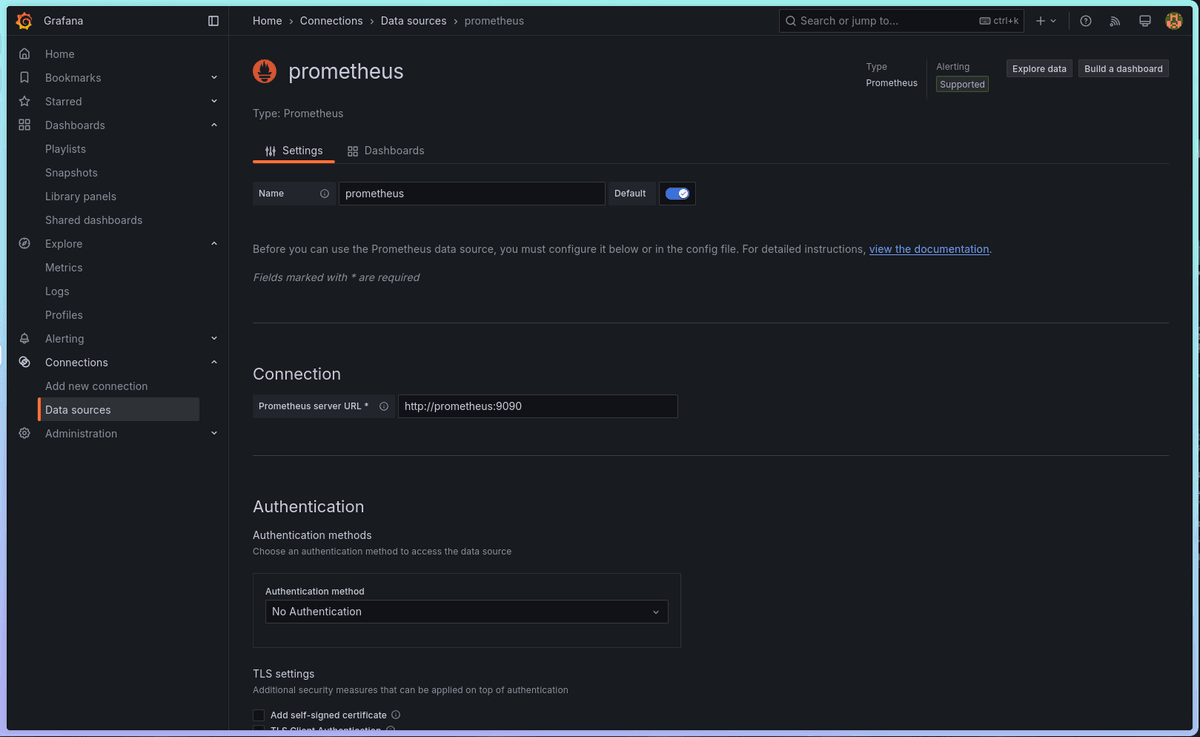Click the Explore data button
This screenshot has width=1200, height=737.
(1039, 68)
